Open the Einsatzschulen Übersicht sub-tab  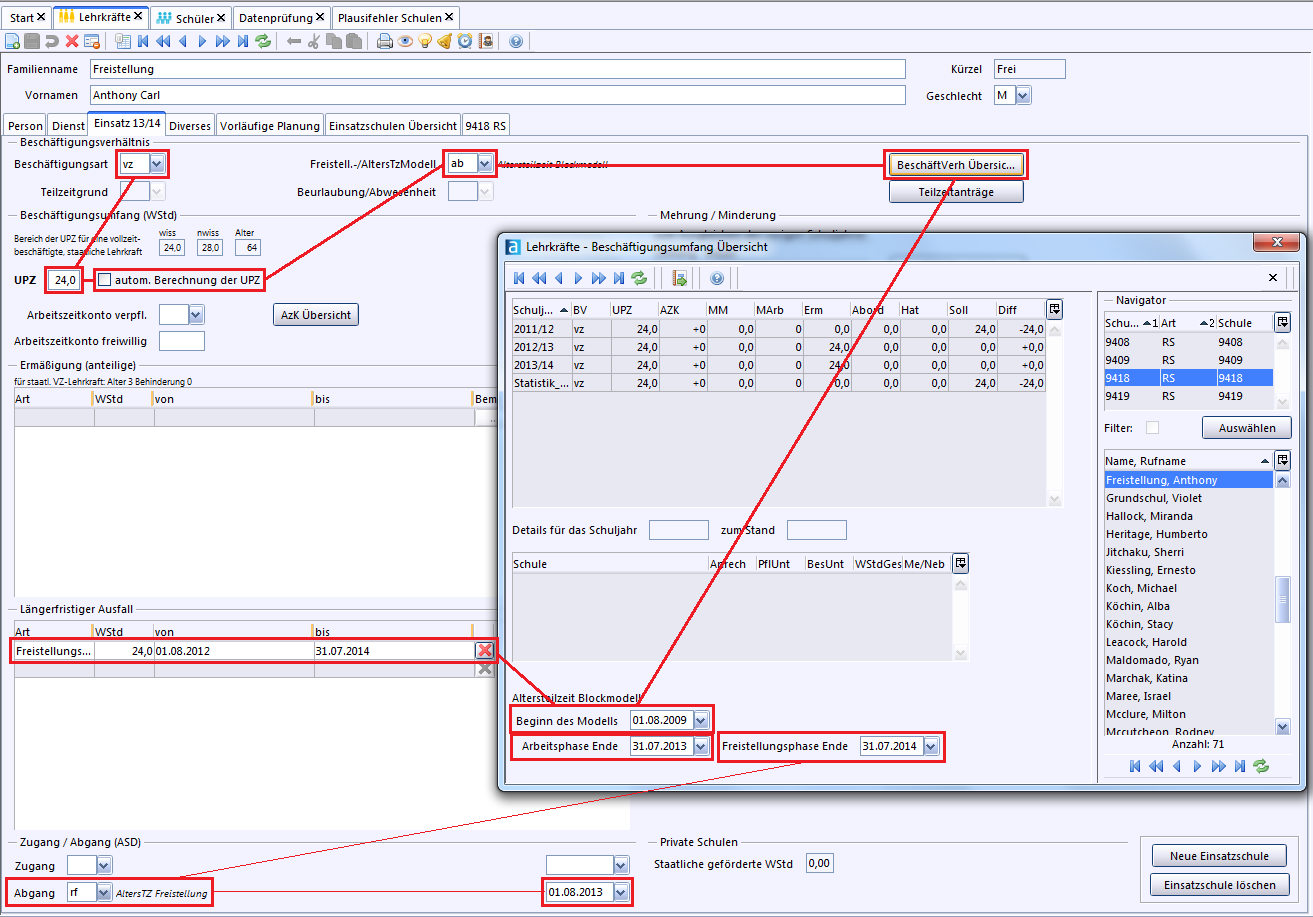(x=393, y=125)
